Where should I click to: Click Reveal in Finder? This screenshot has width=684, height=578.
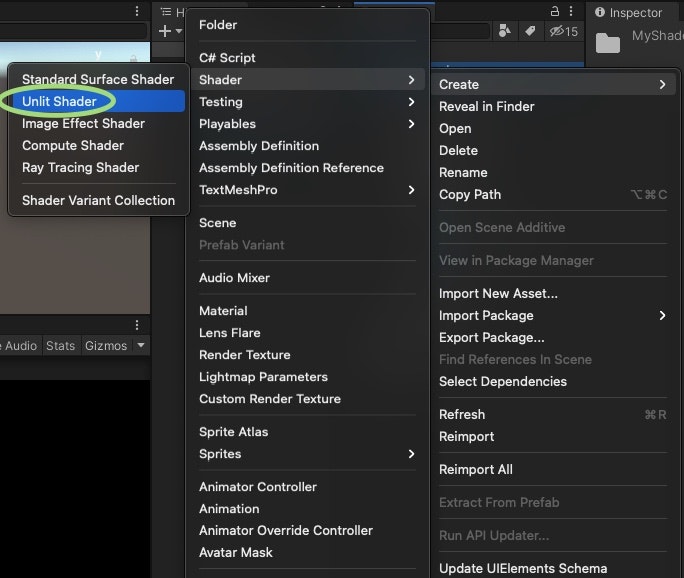pyautogui.click(x=554, y=106)
